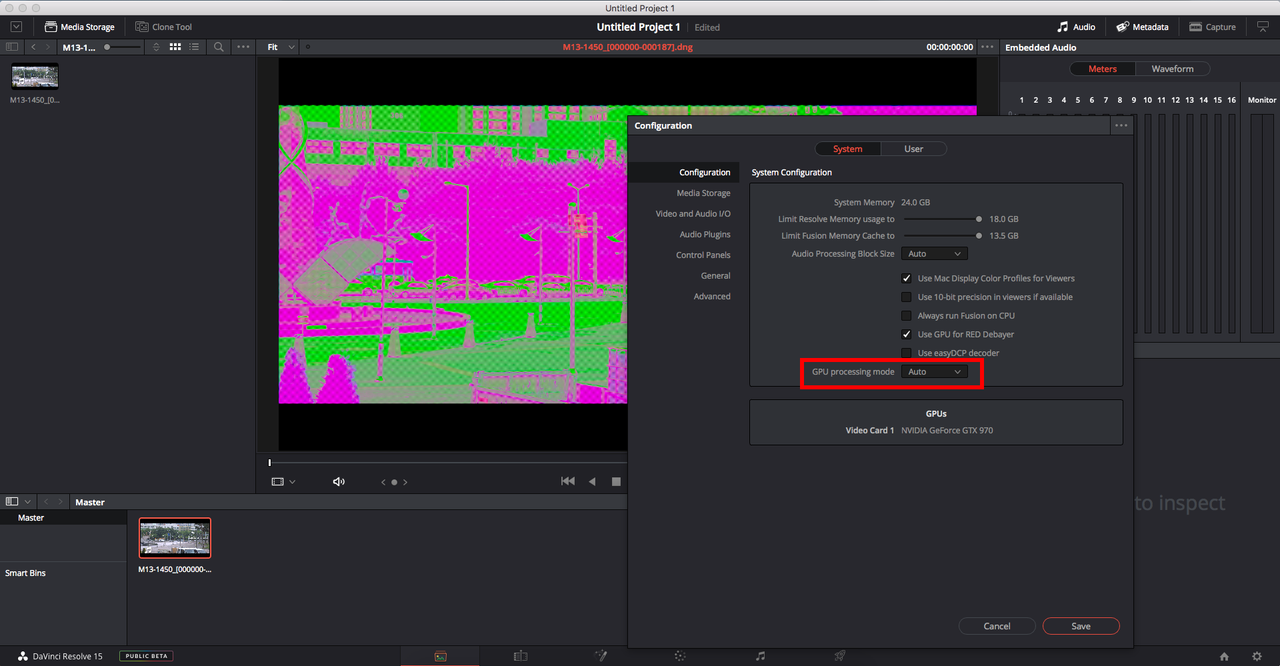This screenshot has height=666, width=1280.
Task: Switch to the Fusion page
Action: [601, 656]
